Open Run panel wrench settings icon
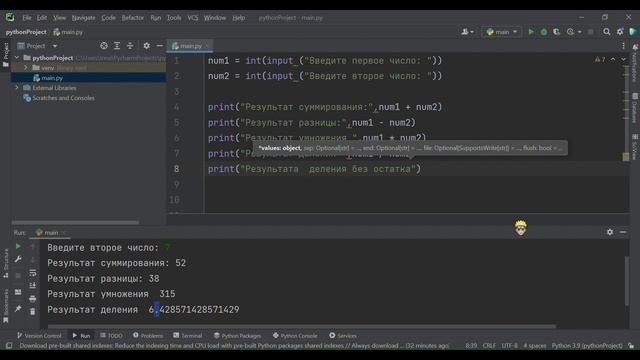Viewport: 640px width, 360px height. click(x=18, y=259)
